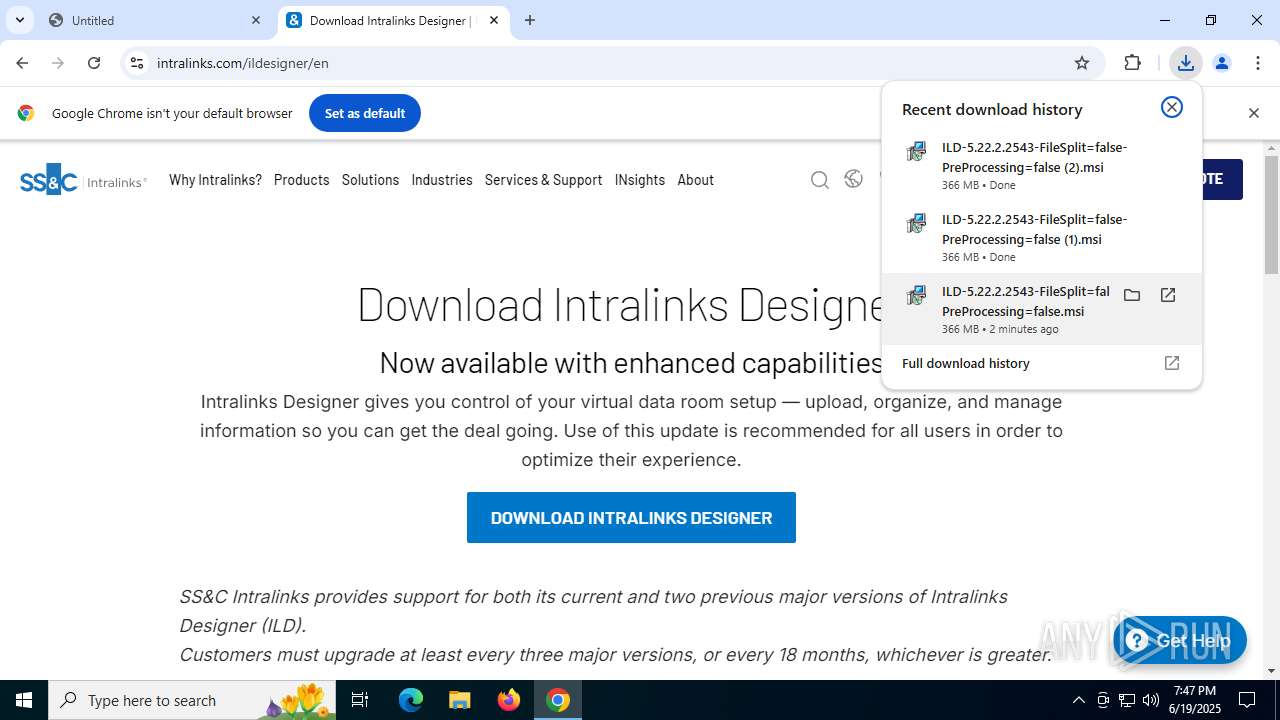Click the page vertical scrollbar thumb
The width and height of the screenshot is (1280, 720).
click(1271, 215)
